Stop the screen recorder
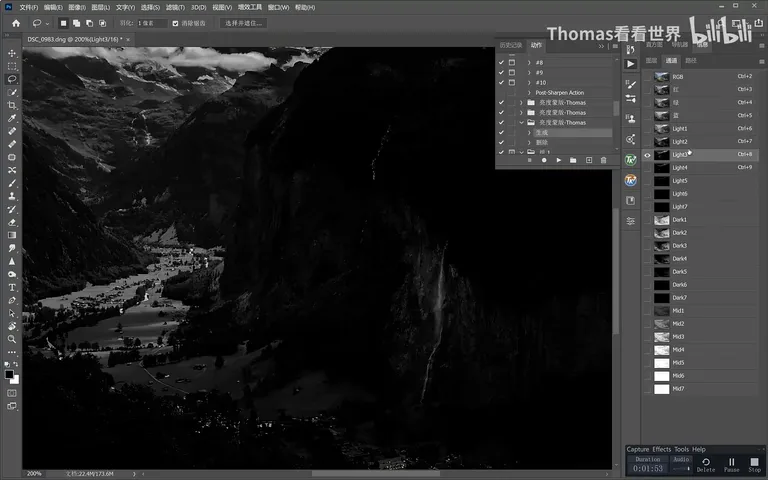This screenshot has width=768, height=480. (755, 464)
